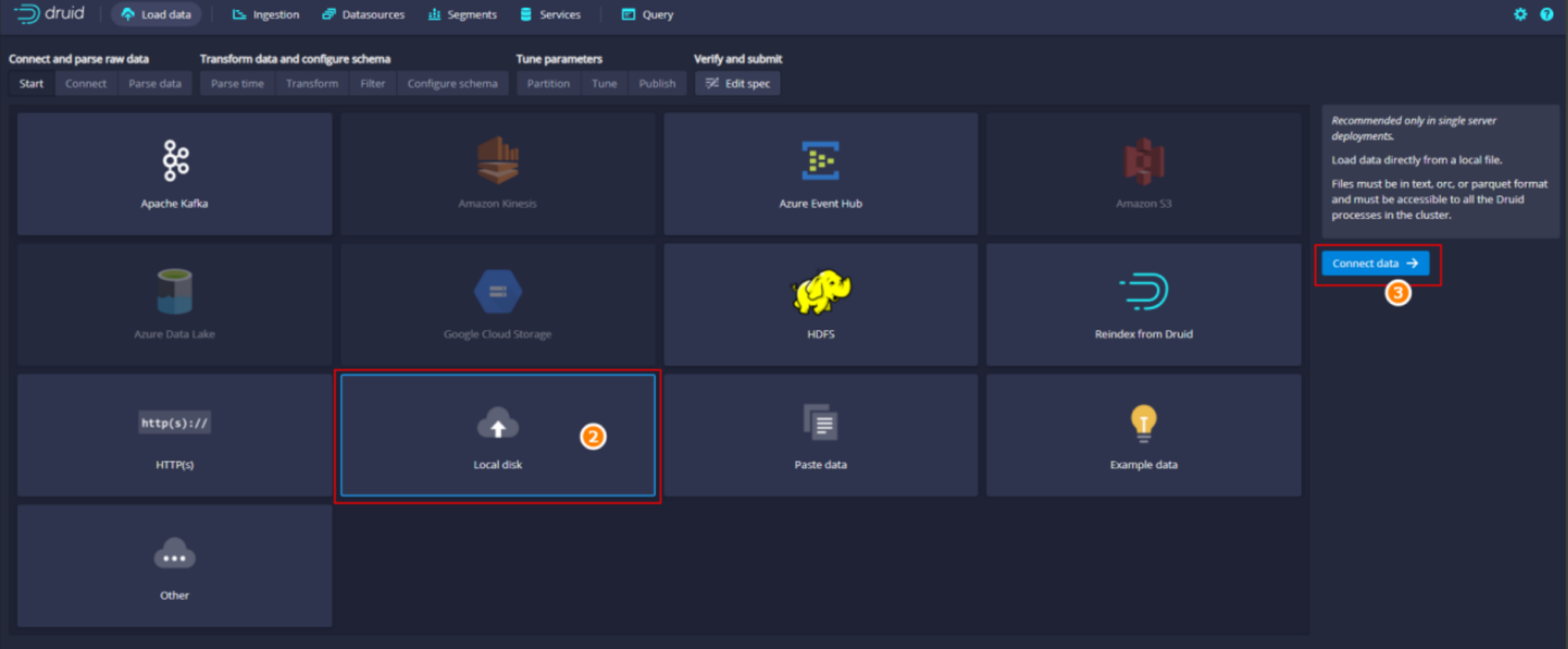Viewport: 1568px width, 649px height.
Task: Click 'Load data directly from a local file.' text
Action: (1417, 160)
